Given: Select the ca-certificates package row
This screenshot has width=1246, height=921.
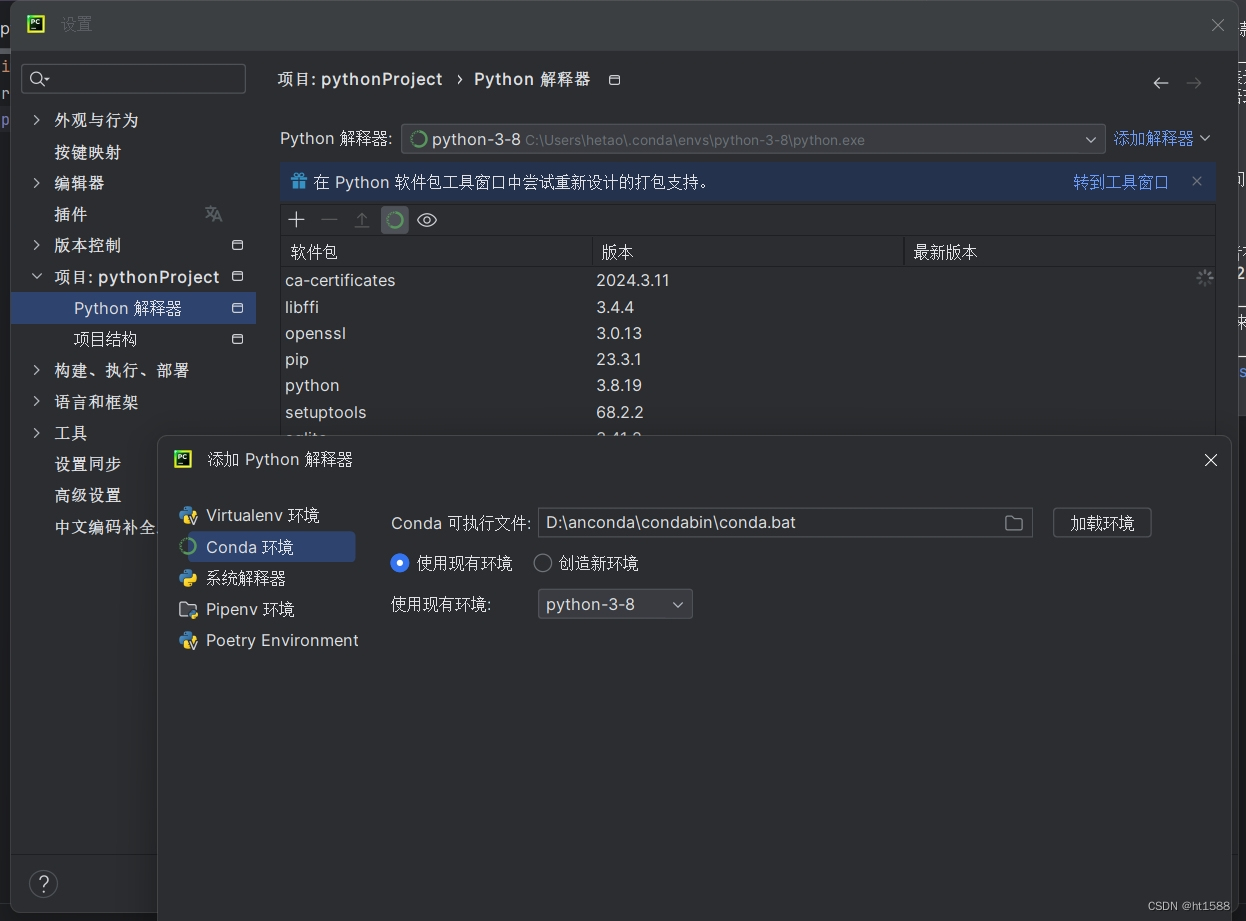Looking at the screenshot, I should [748, 280].
